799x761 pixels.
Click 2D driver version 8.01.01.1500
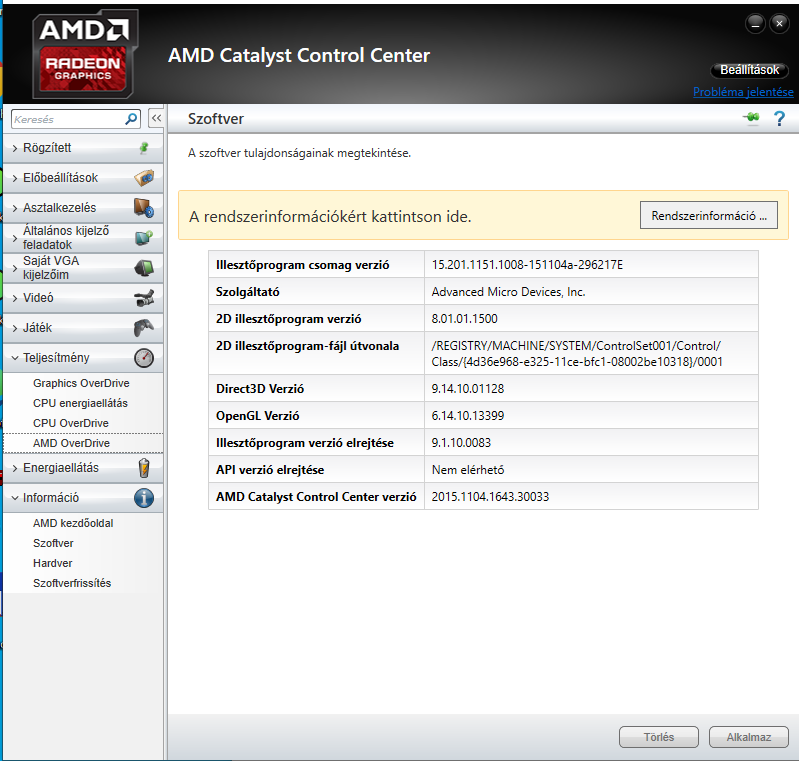click(464, 319)
